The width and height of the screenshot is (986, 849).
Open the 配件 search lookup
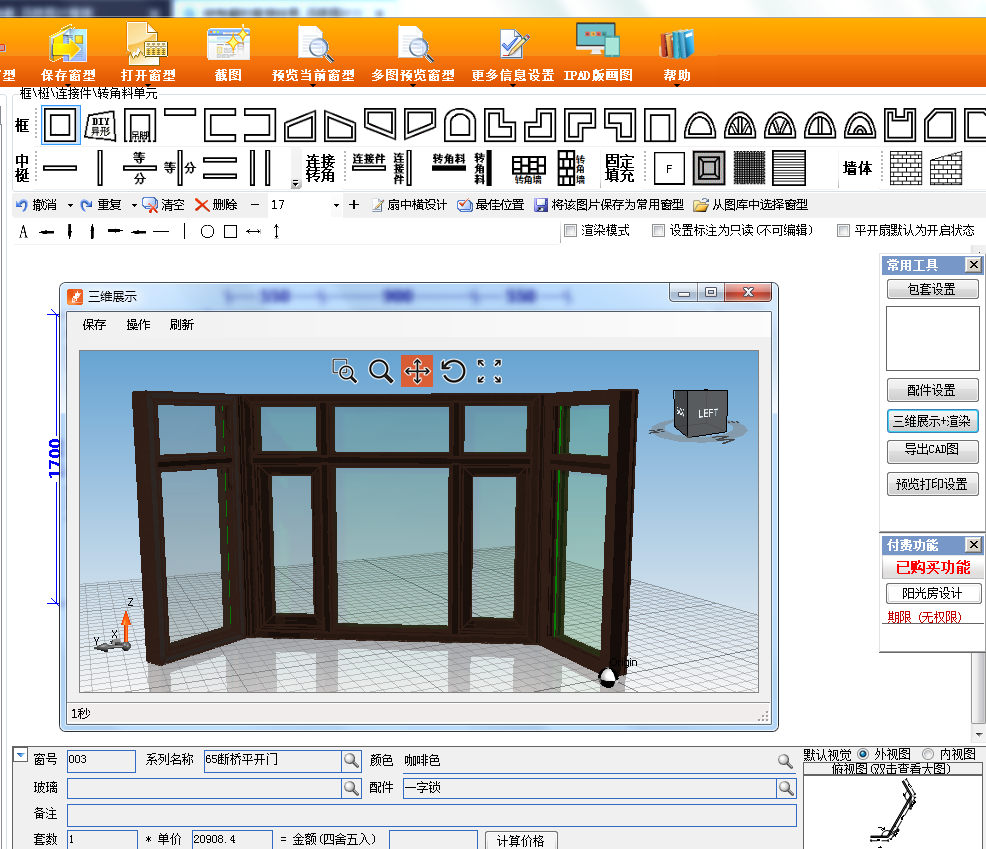(x=786, y=788)
